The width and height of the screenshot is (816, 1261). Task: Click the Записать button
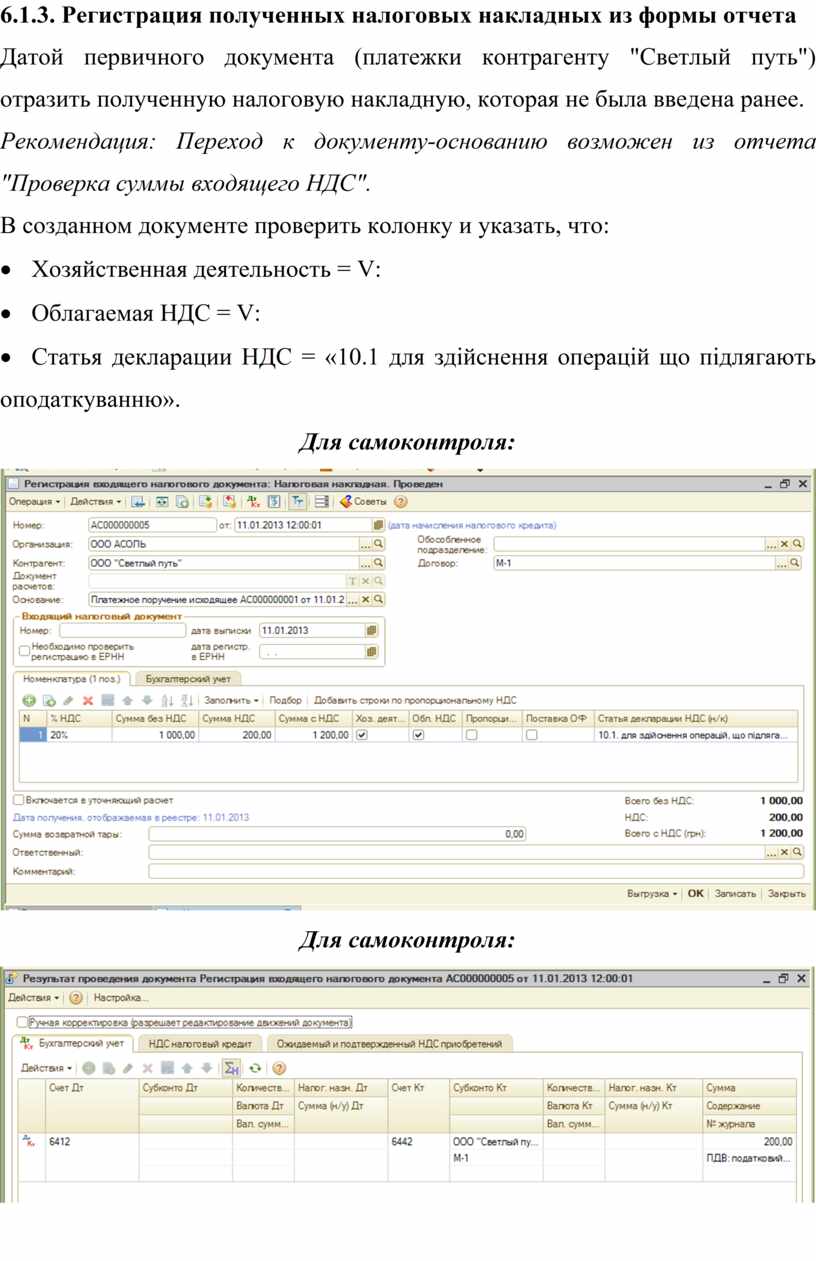click(735, 894)
